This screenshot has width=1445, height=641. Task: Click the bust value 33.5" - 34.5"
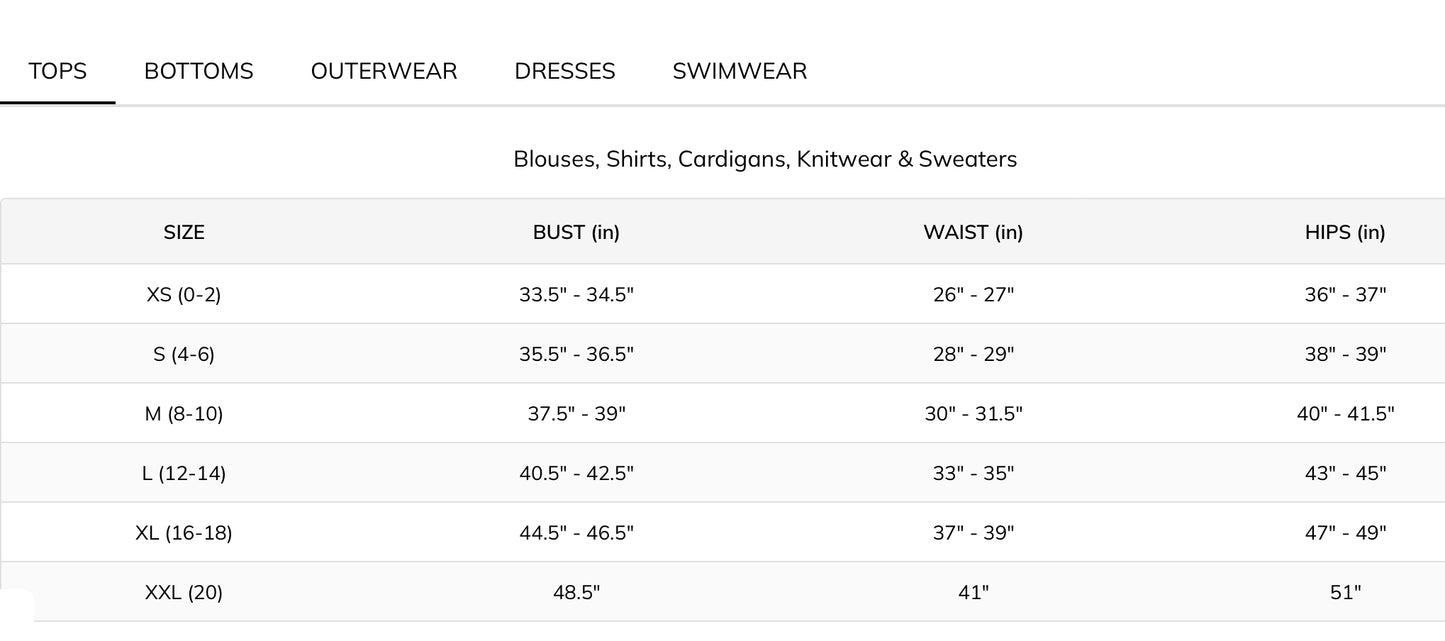[576, 294]
